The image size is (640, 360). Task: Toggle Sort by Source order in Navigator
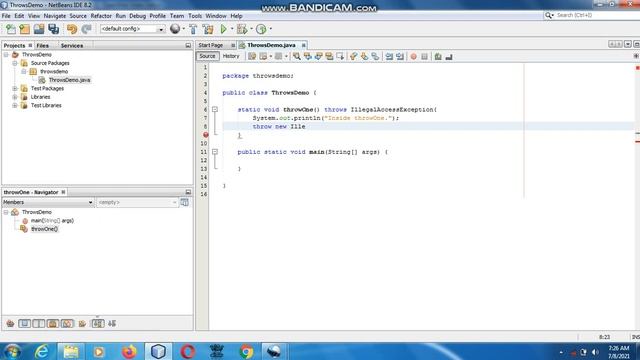112,324
